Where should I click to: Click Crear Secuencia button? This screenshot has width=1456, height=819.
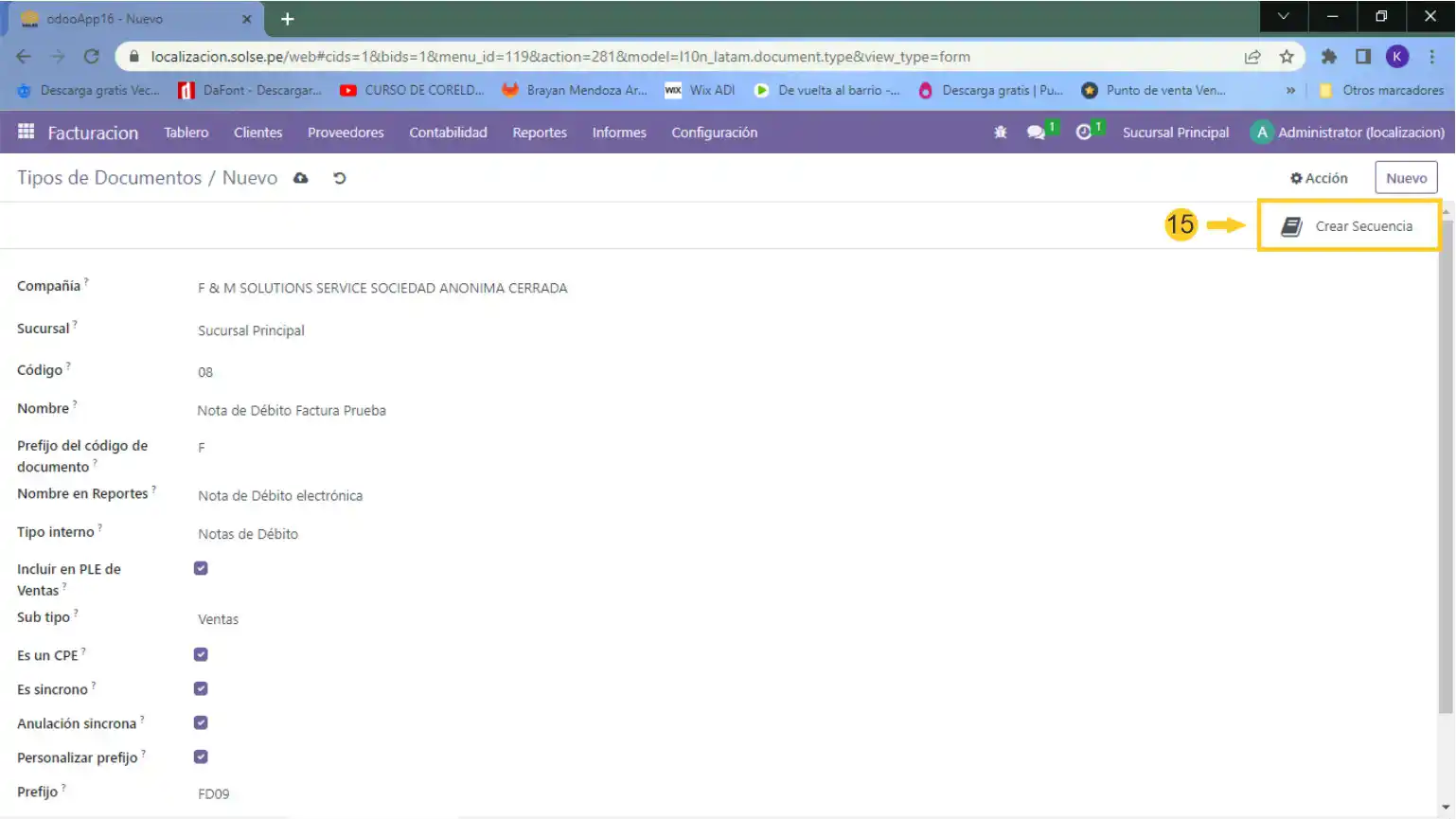coord(1348,226)
